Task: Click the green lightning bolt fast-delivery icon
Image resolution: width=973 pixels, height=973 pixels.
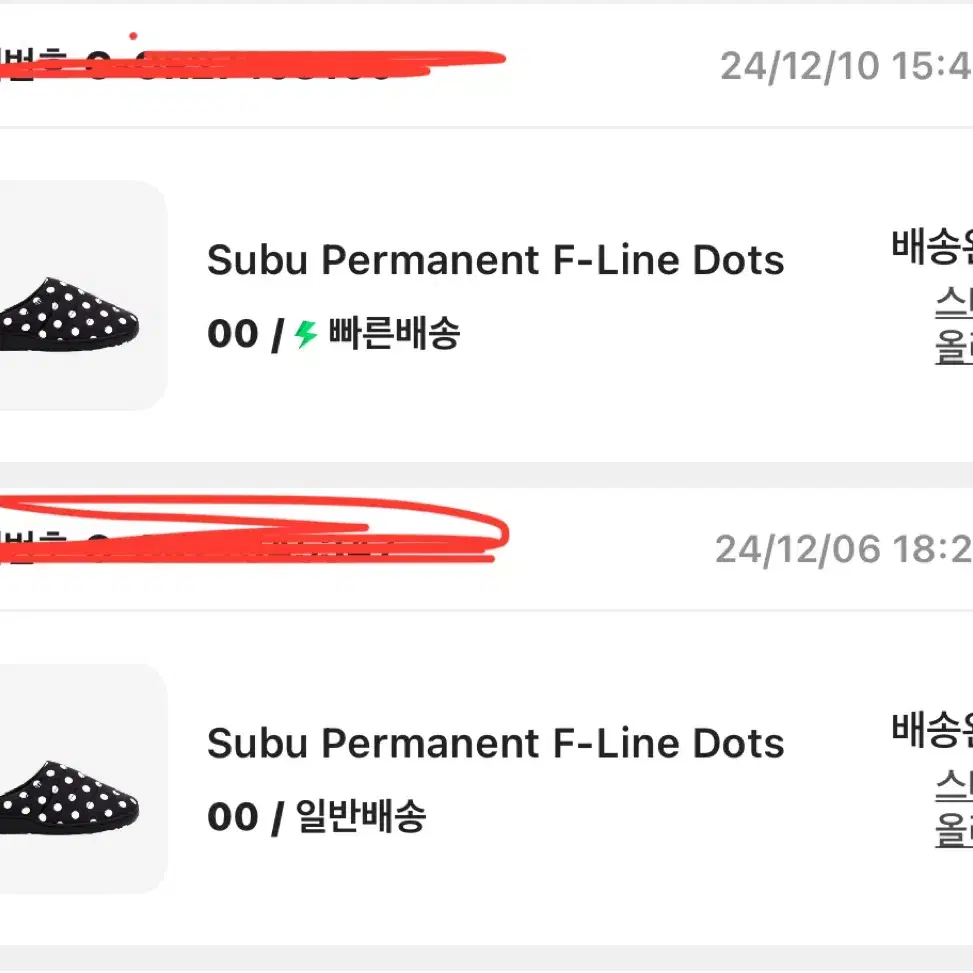Action: pyautogui.click(x=305, y=334)
